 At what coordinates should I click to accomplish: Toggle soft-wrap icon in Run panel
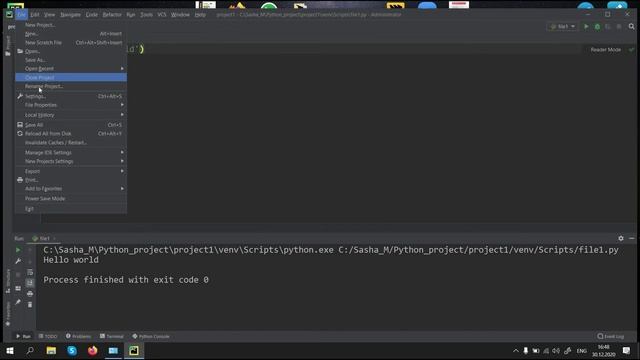coord(30,272)
